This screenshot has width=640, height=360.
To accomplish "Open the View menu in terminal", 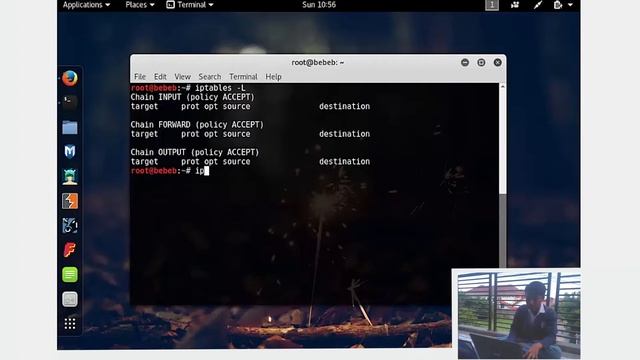I will (182, 77).
